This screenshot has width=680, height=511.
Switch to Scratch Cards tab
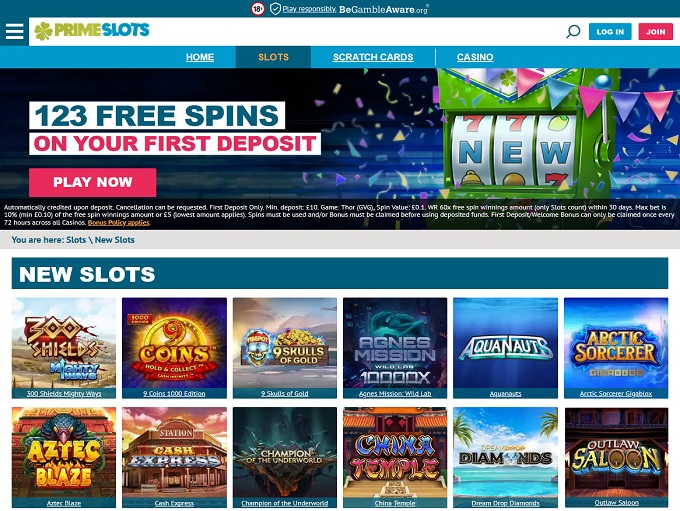point(373,57)
